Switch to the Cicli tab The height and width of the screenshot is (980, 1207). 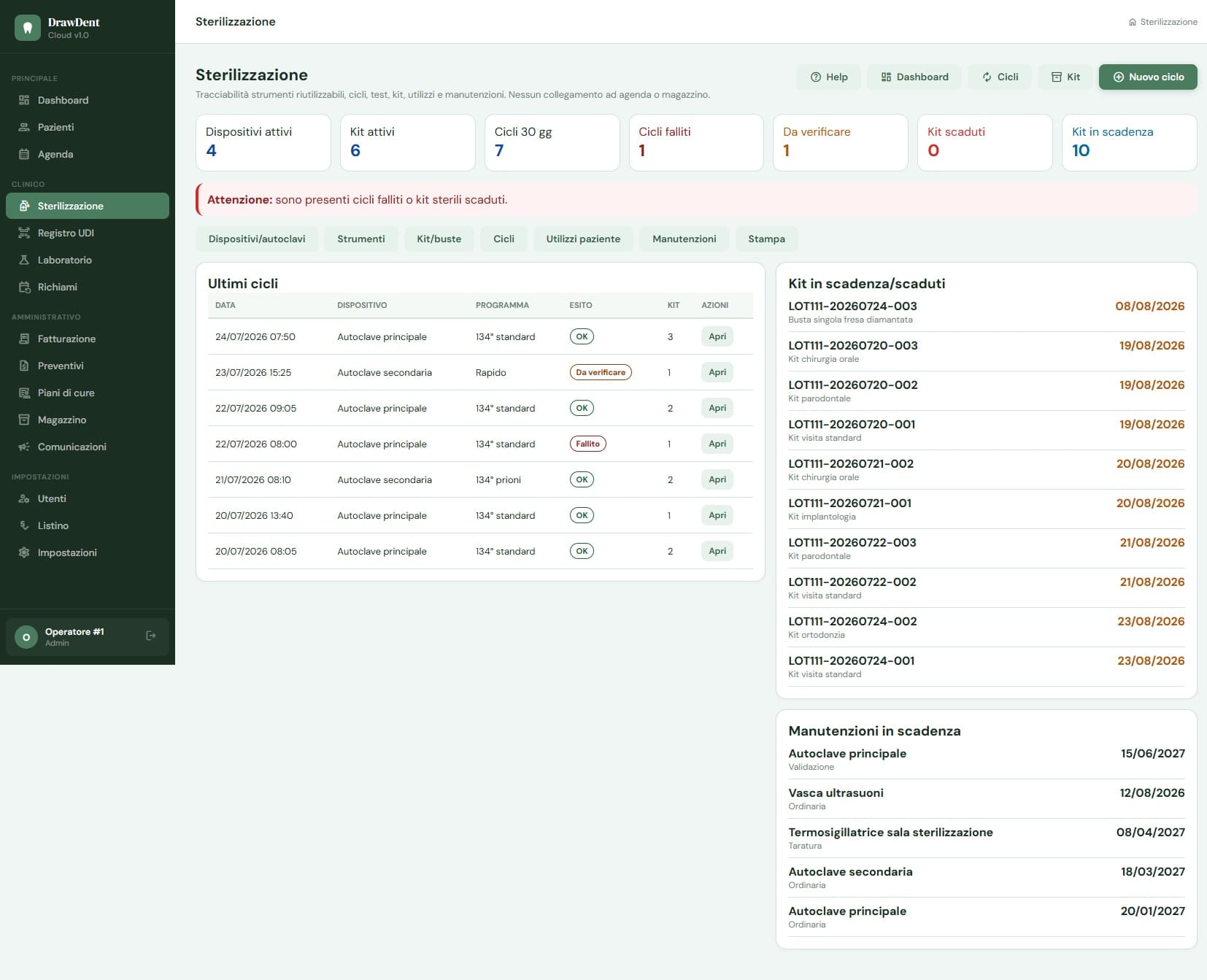[504, 239]
